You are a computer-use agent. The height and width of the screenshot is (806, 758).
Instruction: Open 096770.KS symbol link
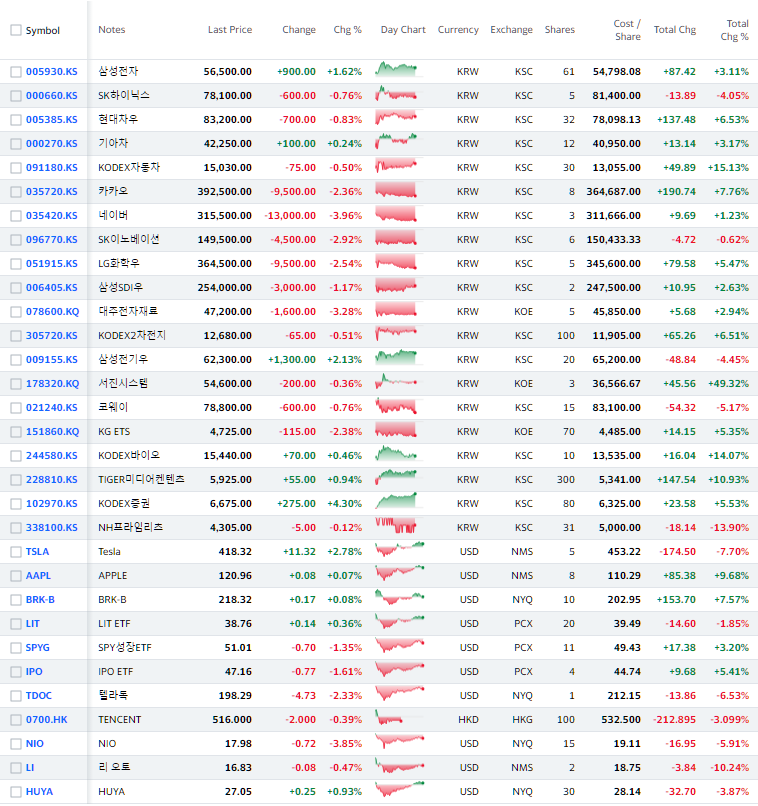[x=52, y=240]
